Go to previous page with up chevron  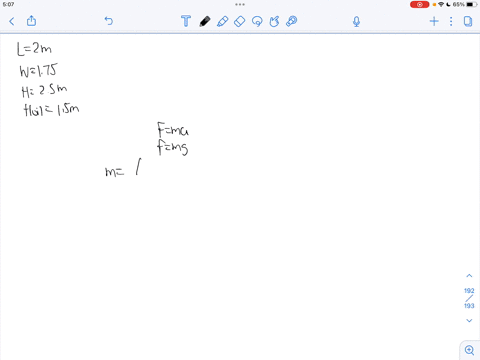(469, 276)
